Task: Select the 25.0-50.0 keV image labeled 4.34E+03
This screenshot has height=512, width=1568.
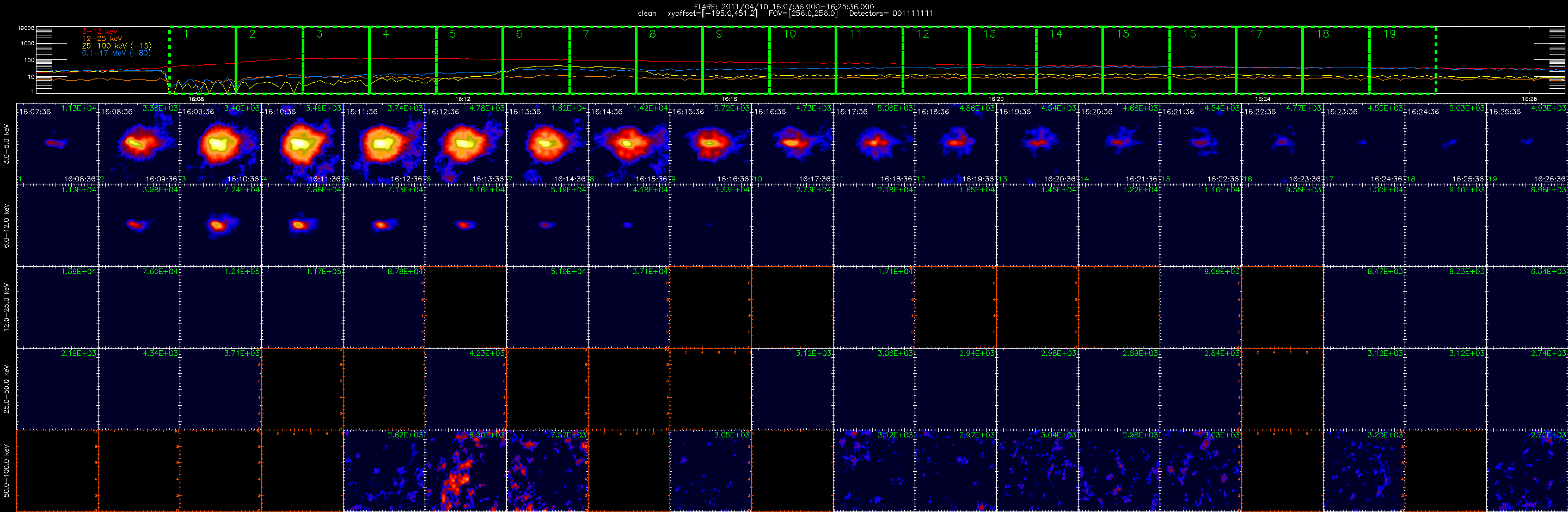Action: (x=139, y=389)
